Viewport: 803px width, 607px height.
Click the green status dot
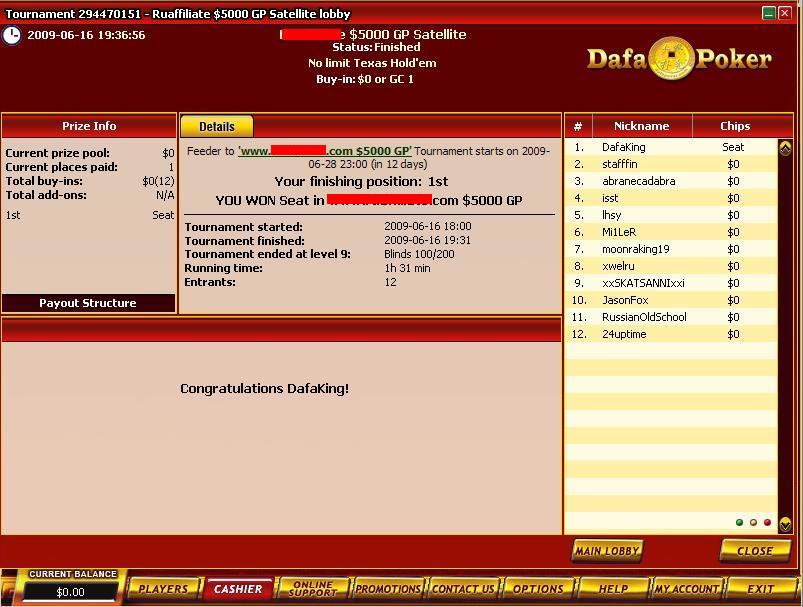[x=739, y=522]
